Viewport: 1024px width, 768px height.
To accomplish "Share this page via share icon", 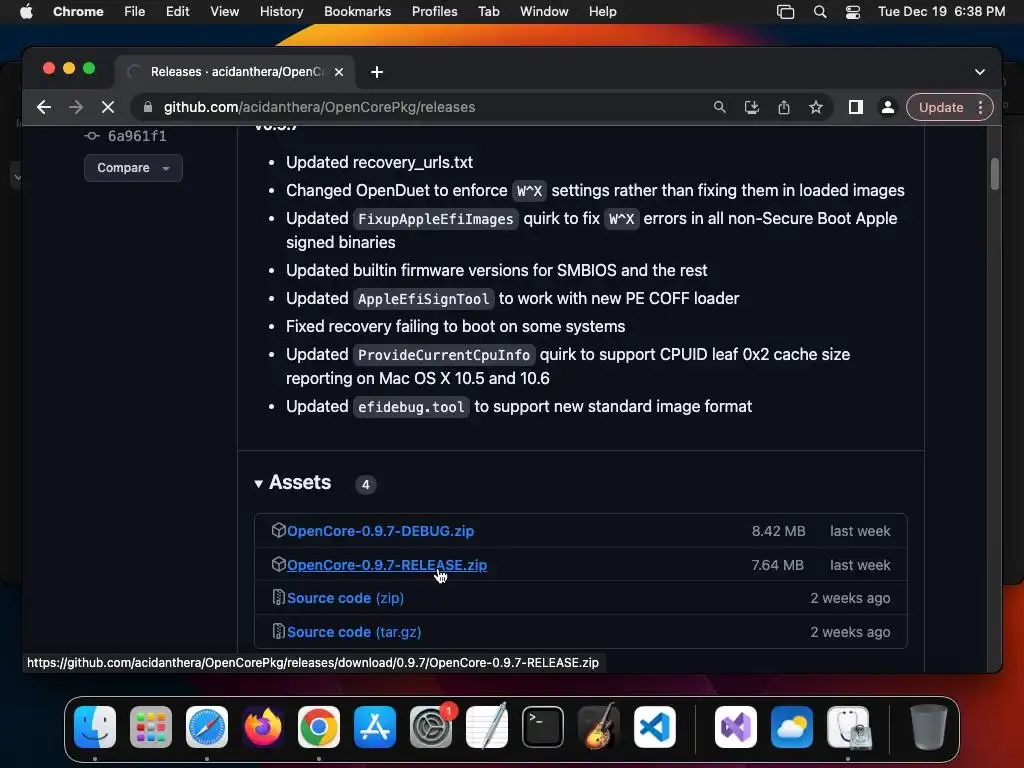I will coord(784,107).
